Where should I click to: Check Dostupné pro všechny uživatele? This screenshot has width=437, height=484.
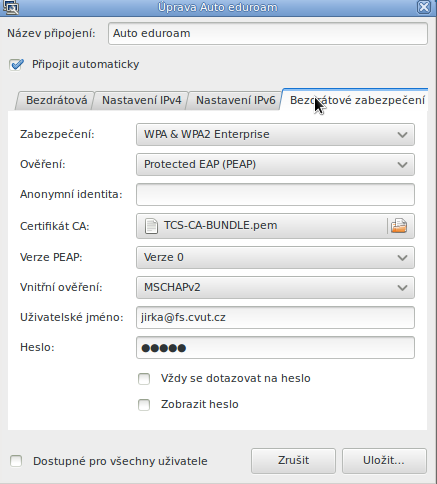point(16,461)
